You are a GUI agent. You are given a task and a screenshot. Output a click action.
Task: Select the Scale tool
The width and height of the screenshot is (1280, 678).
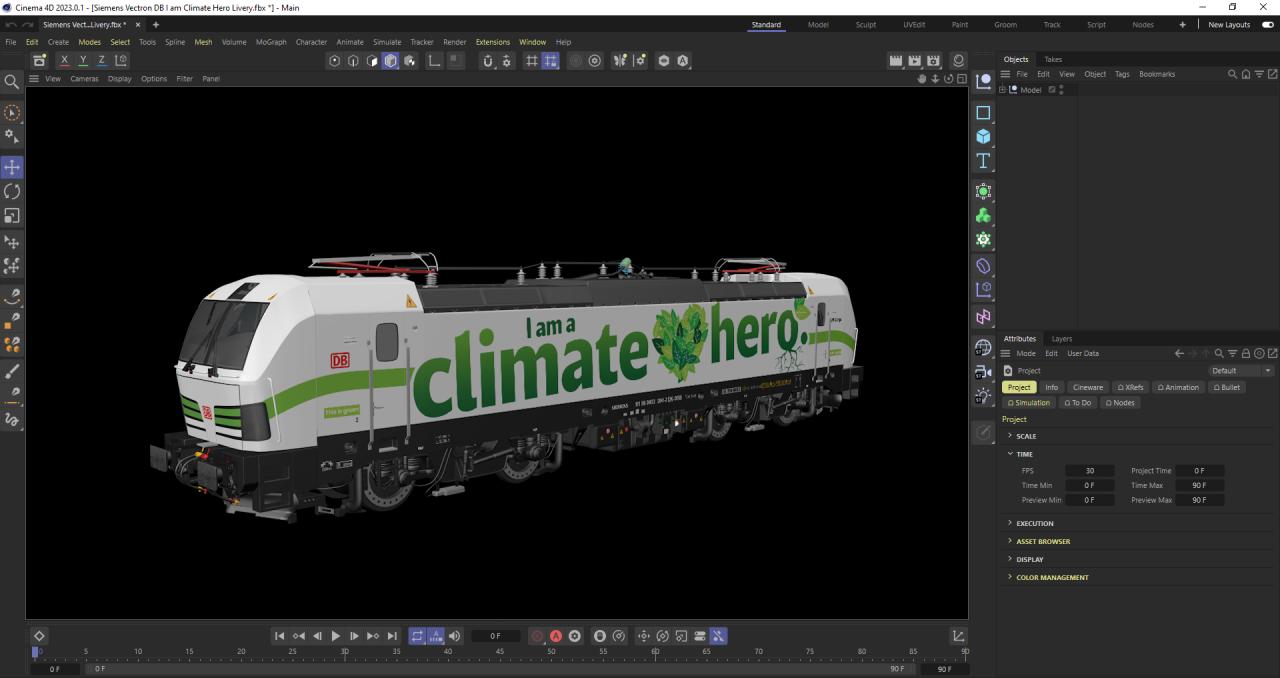click(x=12, y=216)
